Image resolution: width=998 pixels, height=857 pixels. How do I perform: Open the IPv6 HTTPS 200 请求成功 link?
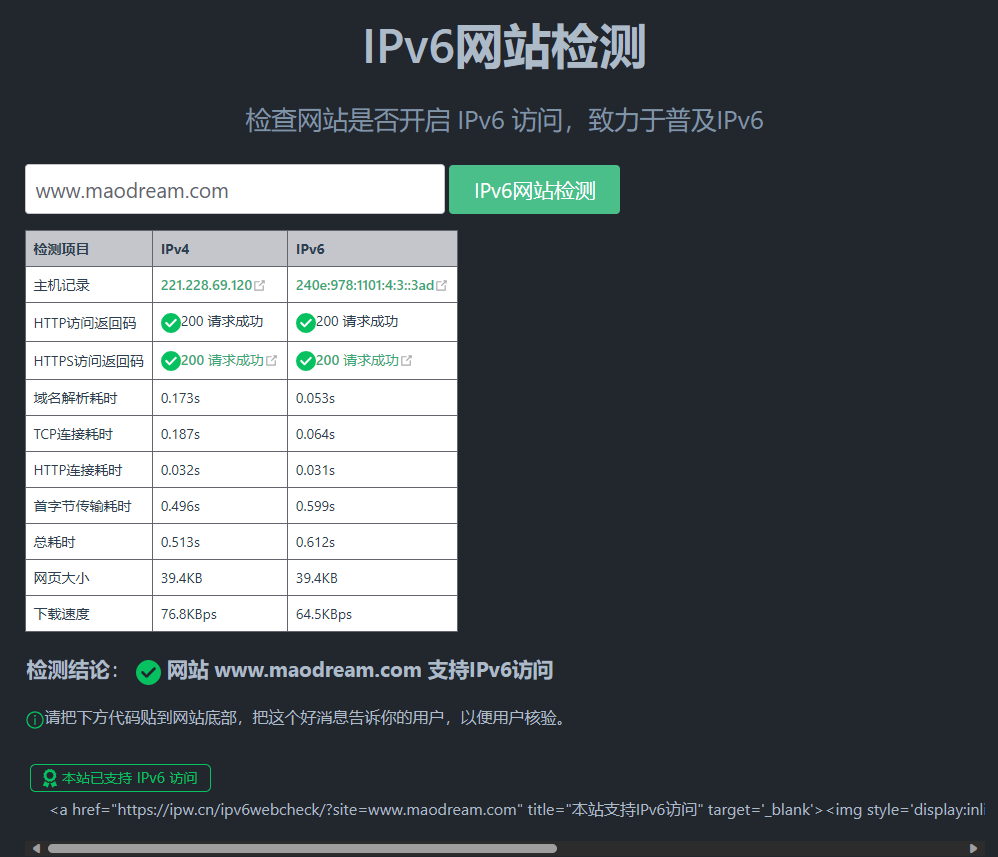click(357, 360)
